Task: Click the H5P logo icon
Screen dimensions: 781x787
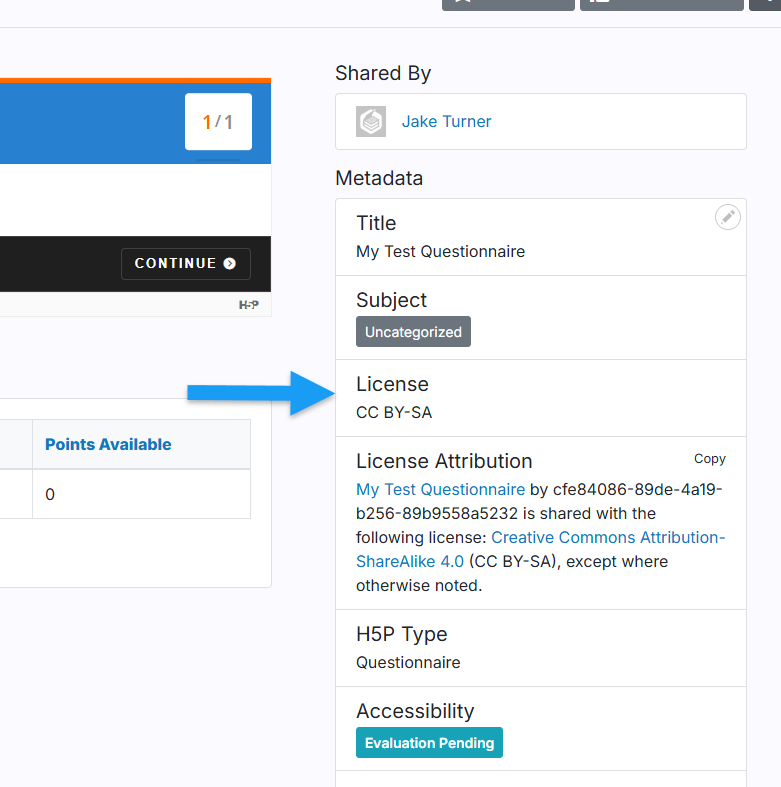Action: click(249, 305)
